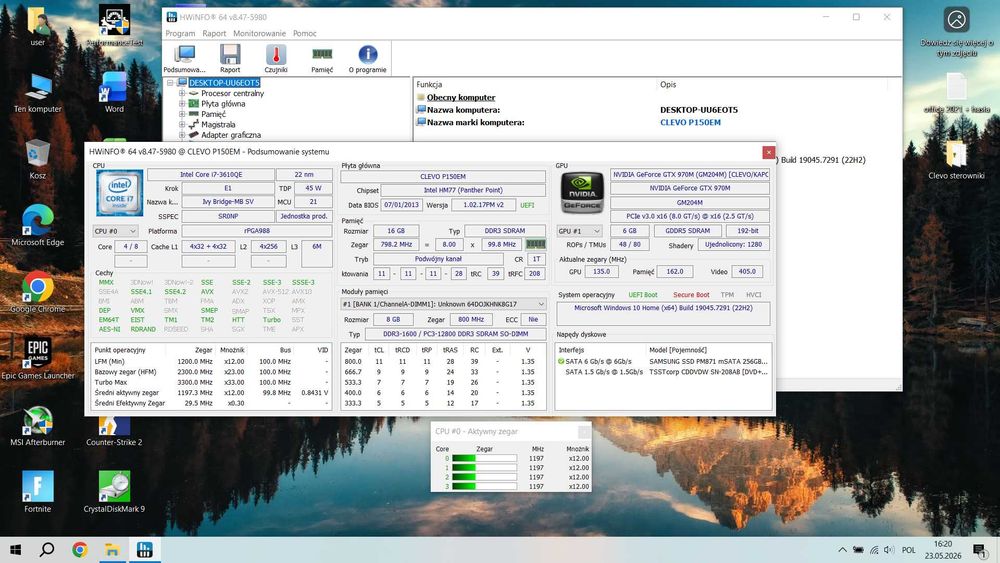Expand the Pamięć tree node
This screenshot has height=563, width=1000.
[x=182, y=114]
